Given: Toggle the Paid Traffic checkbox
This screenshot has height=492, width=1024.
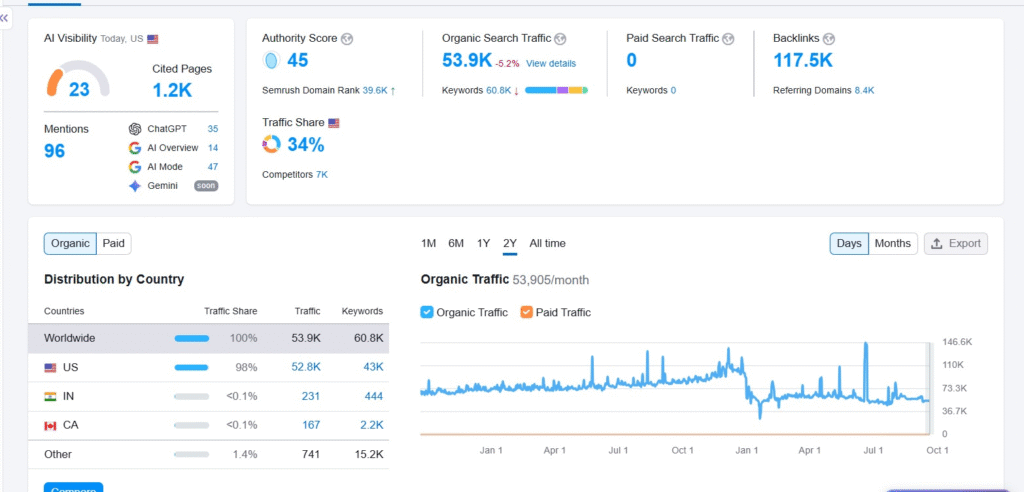Looking at the screenshot, I should (527, 312).
